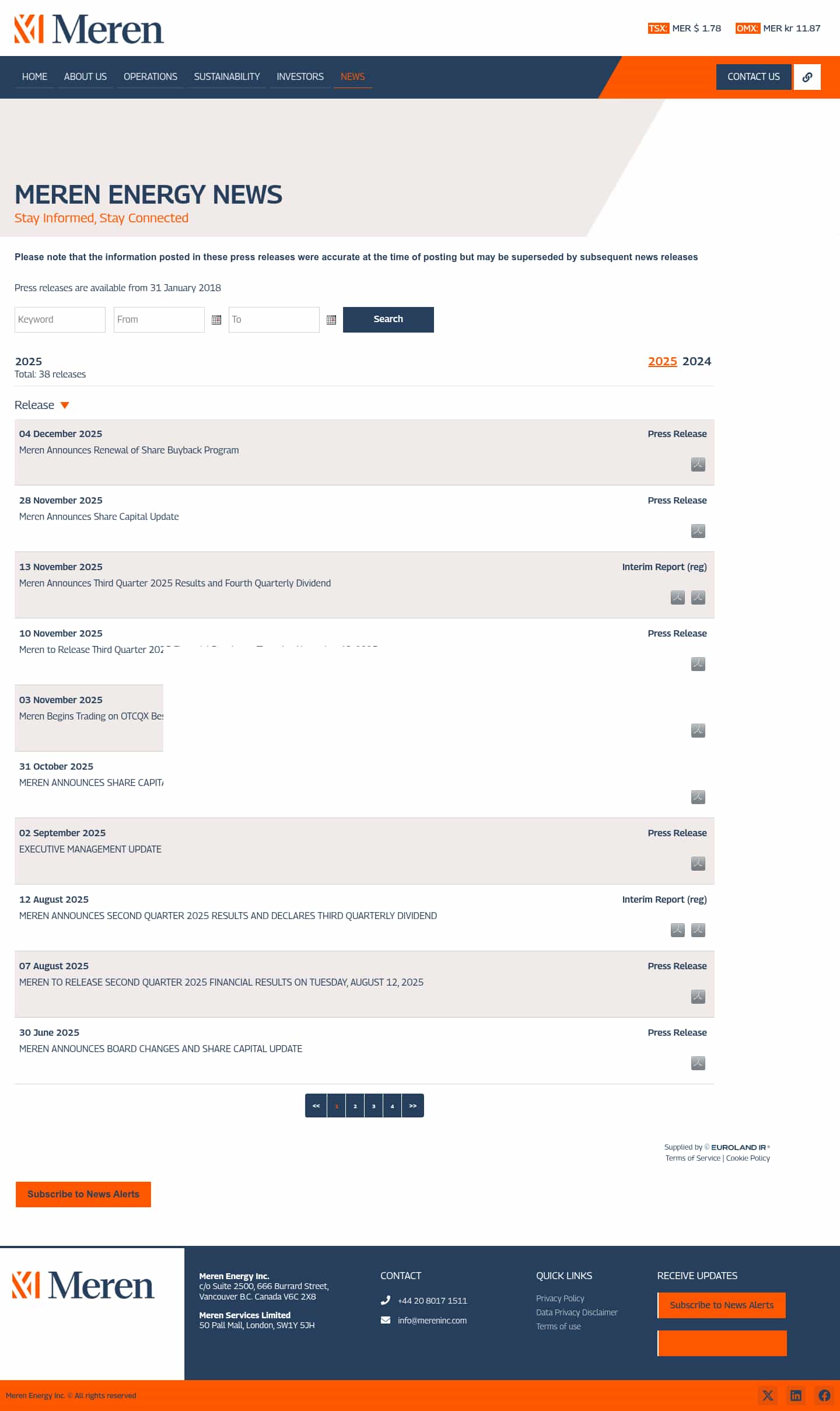Open the PDF for the Share Buyback announcement

pos(698,464)
